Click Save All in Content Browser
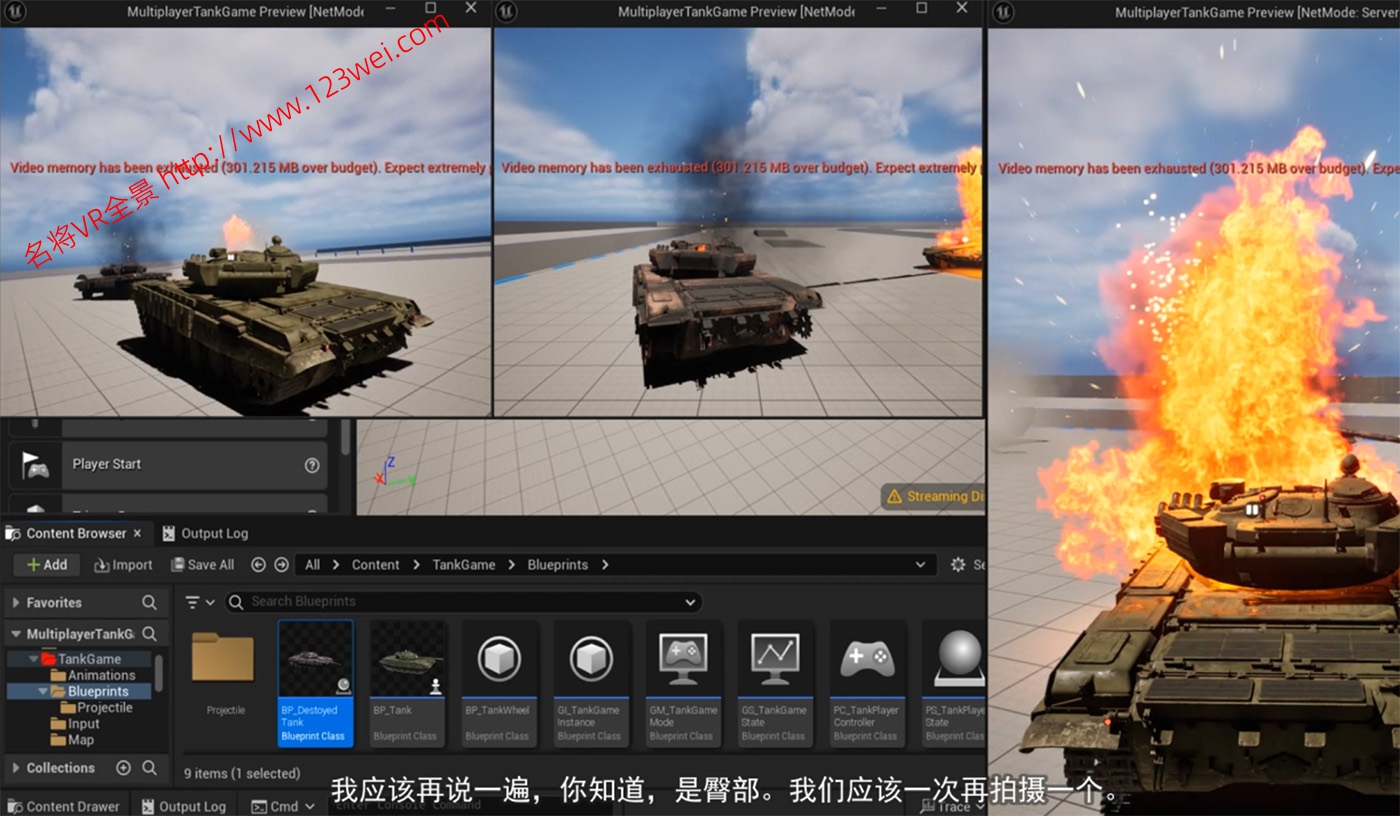 [x=203, y=564]
